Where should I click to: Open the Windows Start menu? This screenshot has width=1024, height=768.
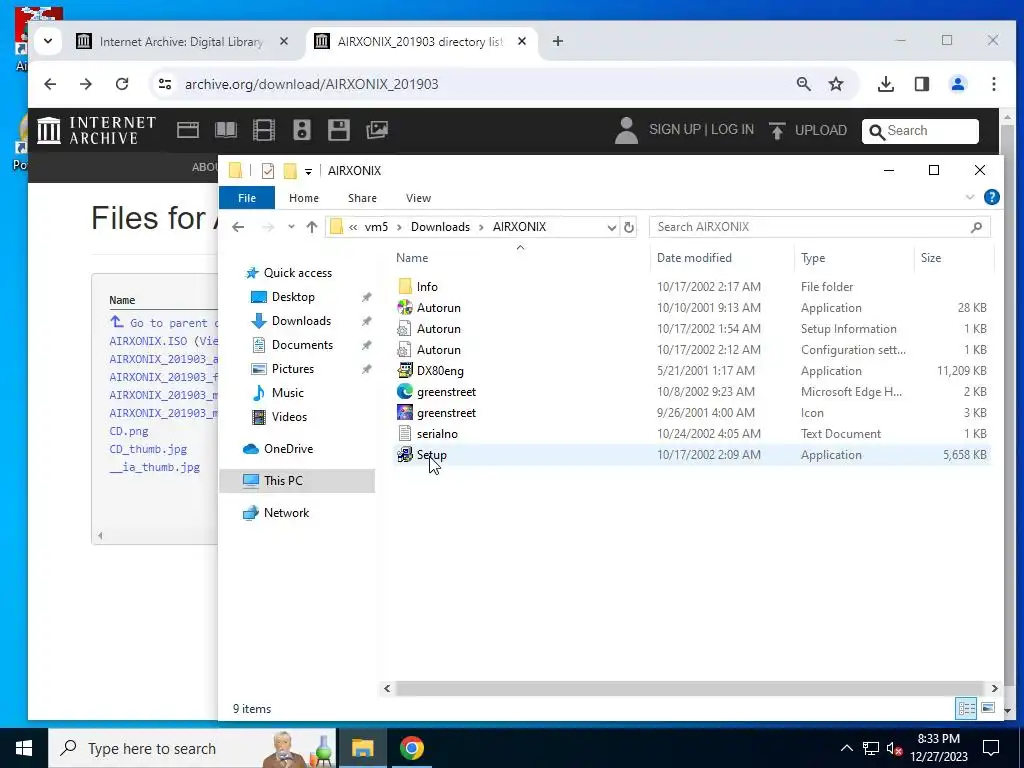[24, 748]
